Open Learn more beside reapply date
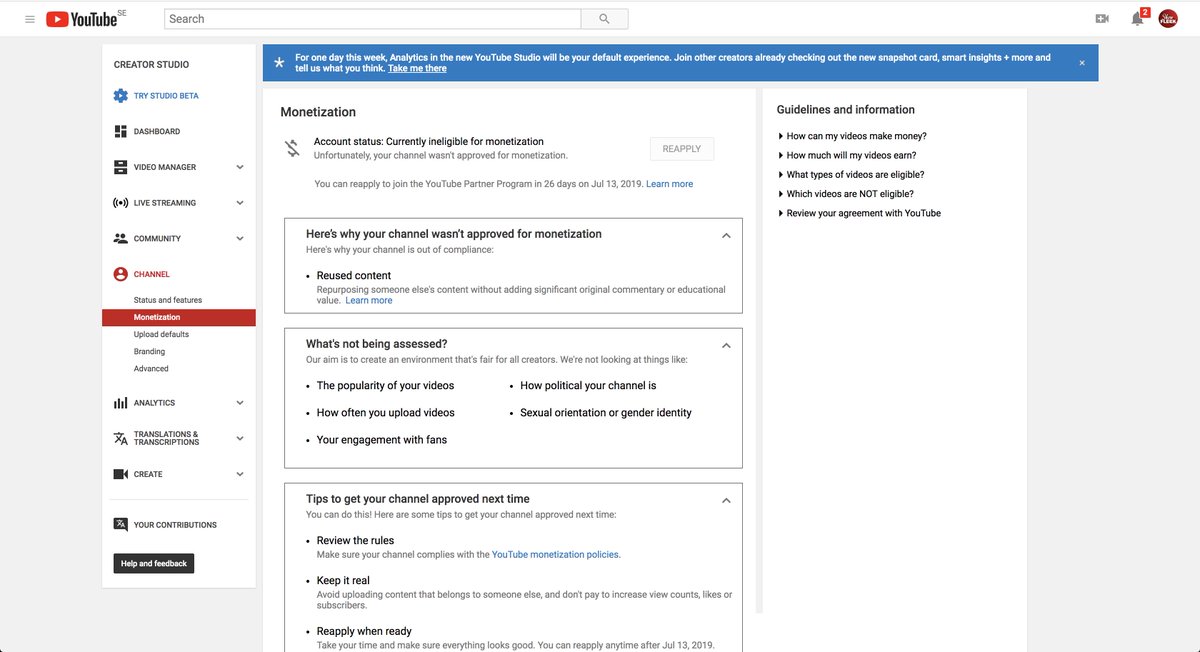 [x=669, y=184]
